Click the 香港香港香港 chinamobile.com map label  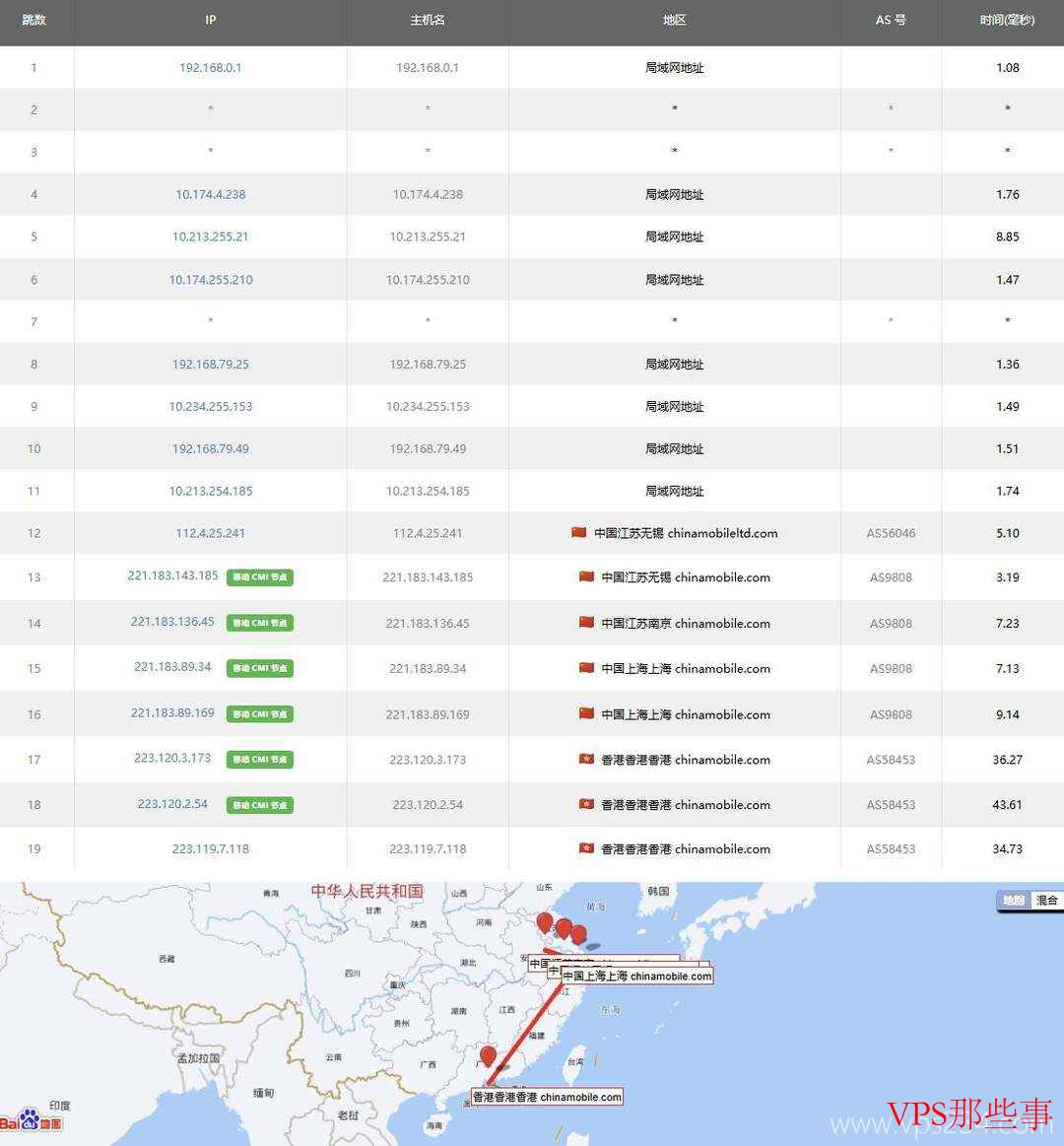click(x=547, y=1097)
